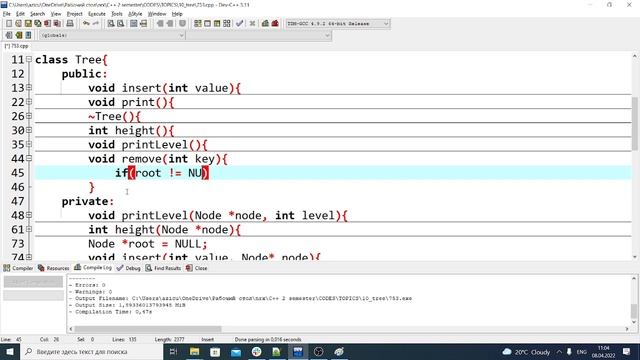
Task: Switch to the Debug bottom tab
Action: coord(128,268)
